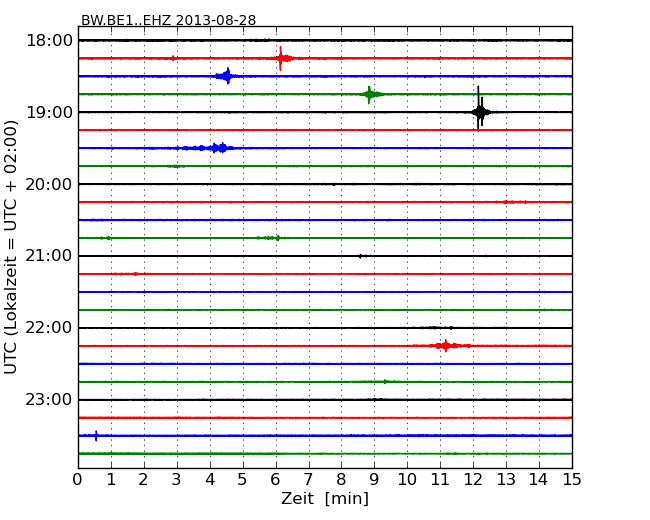Viewport: 650px width, 520px height.
Task: Click the x-axis tick label 5
Action: pos(243,480)
